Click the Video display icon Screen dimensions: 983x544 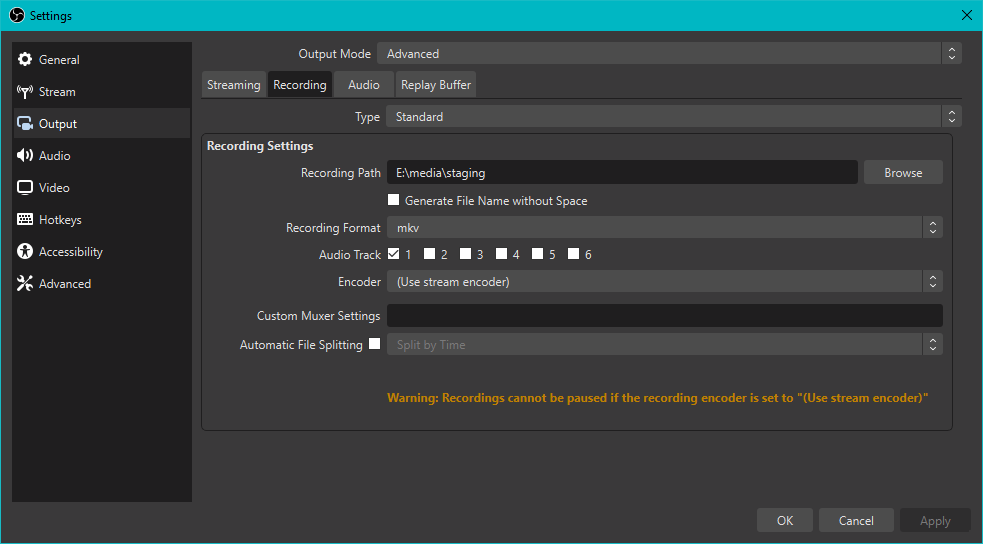point(25,188)
